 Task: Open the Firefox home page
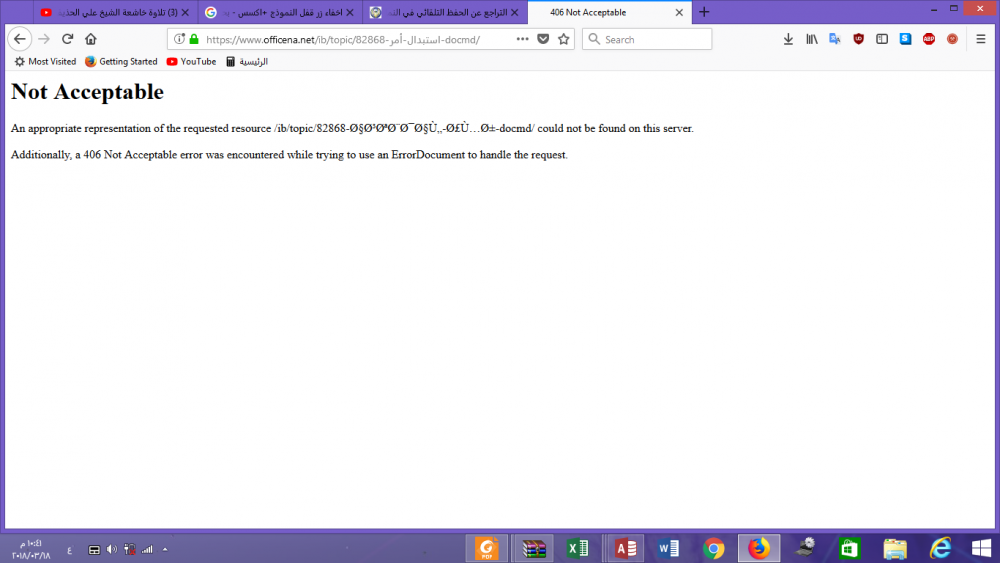click(x=91, y=39)
